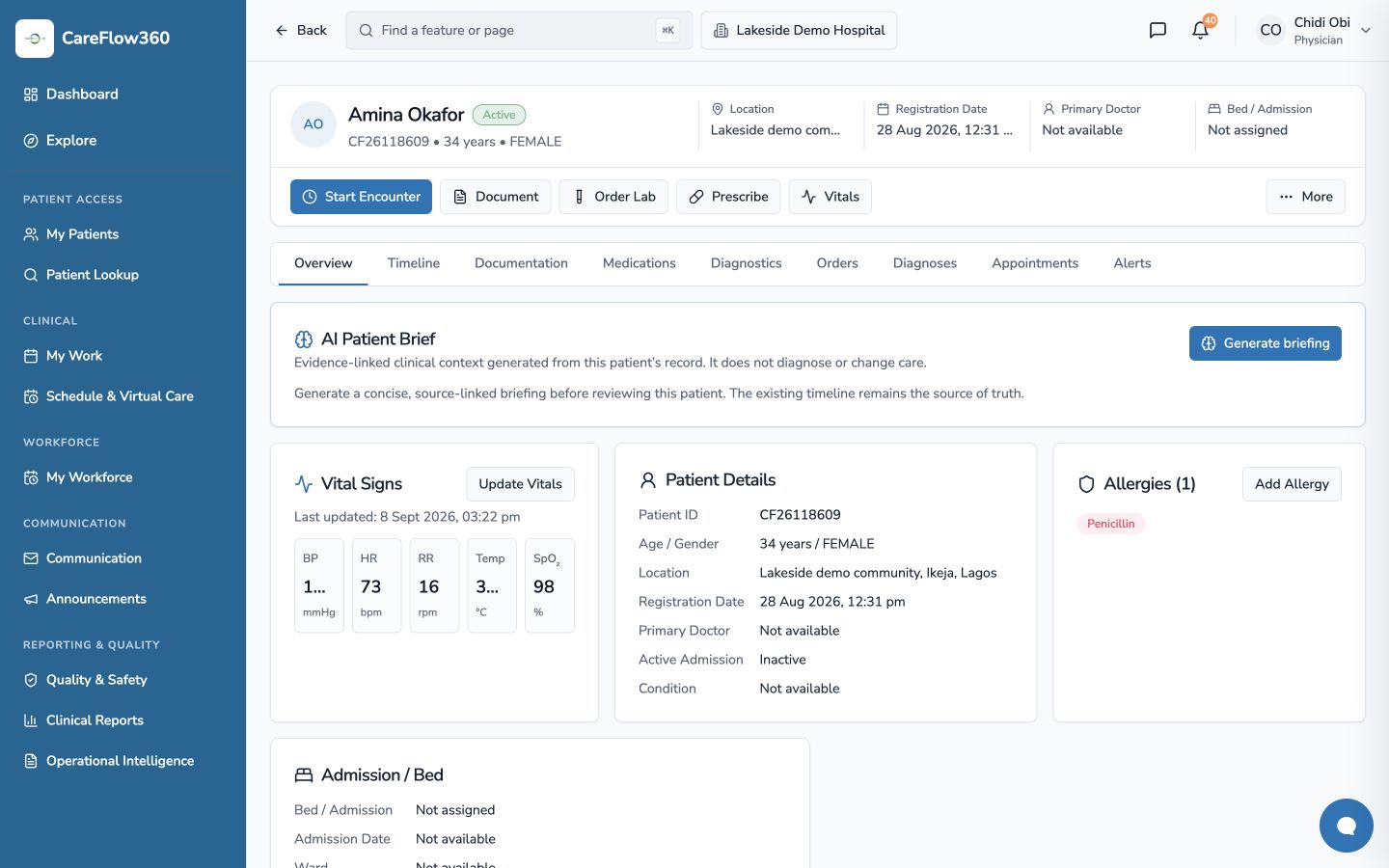This screenshot has height=868, width=1389.
Task: Switch to the Diagnostics tab
Action: click(x=747, y=263)
